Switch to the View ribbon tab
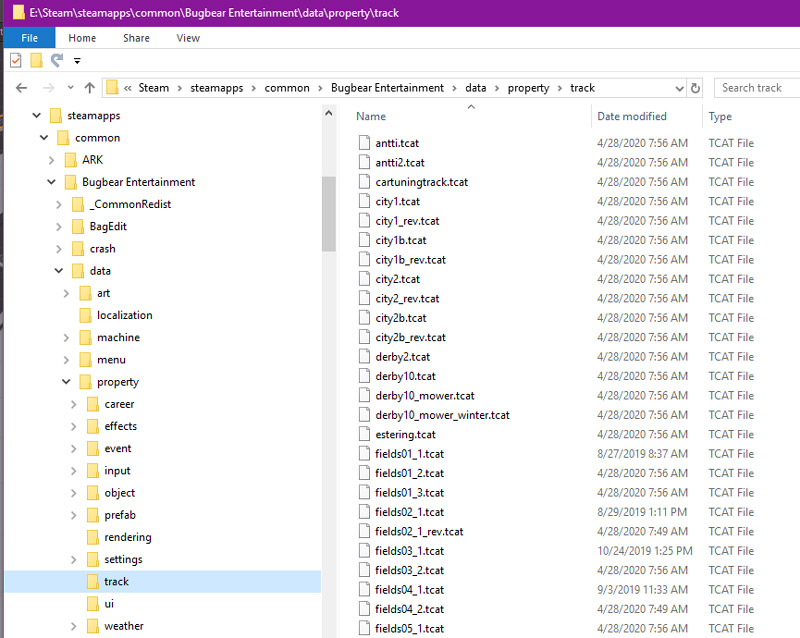Screen dimensions: 800x638 [188, 38]
